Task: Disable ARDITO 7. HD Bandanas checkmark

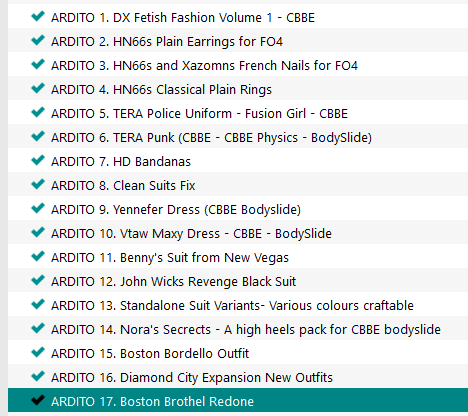Action: (x=38, y=160)
